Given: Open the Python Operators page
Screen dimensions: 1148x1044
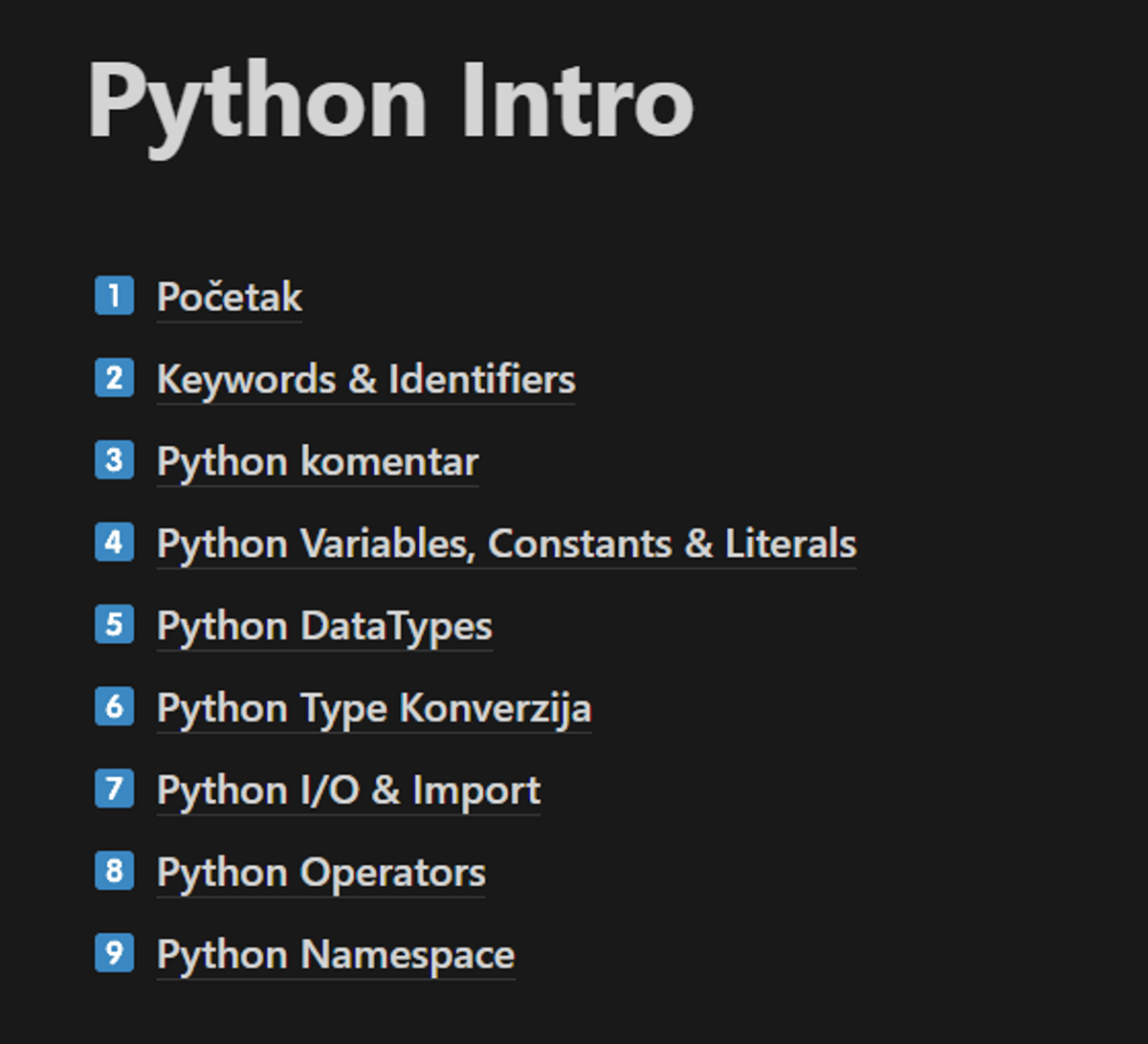Looking at the screenshot, I should pyautogui.click(x=320, y=873).
